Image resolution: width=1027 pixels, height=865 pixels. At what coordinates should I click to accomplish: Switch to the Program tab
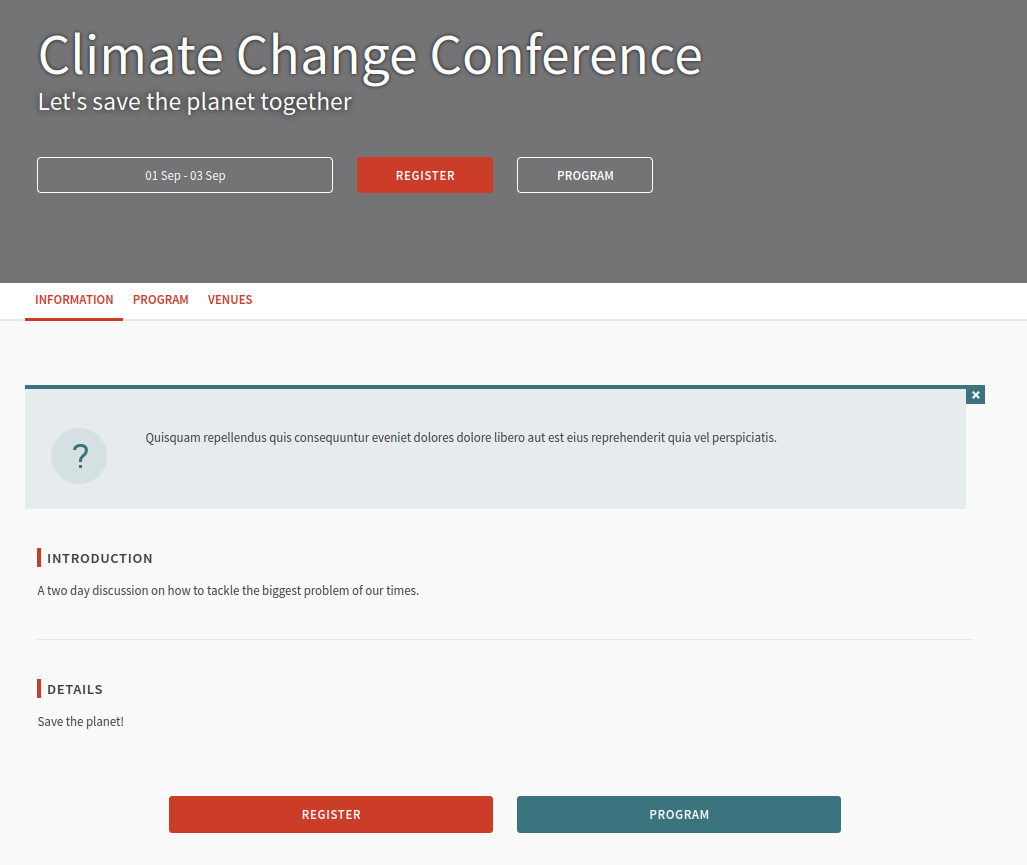coord(160,300)
